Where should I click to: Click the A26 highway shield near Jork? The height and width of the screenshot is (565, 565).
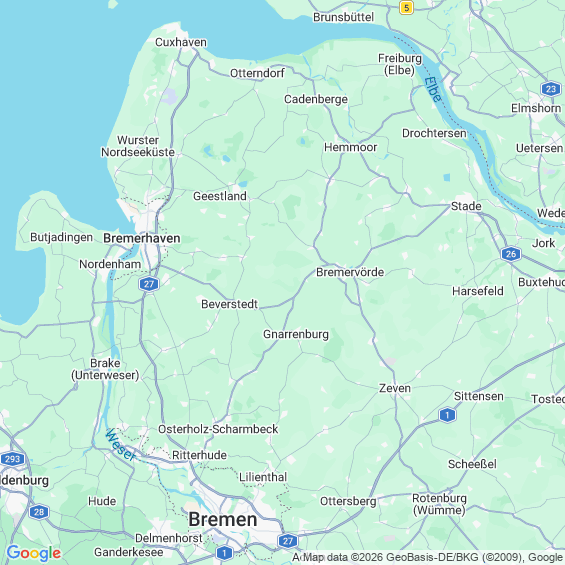[x=511, y=254]
